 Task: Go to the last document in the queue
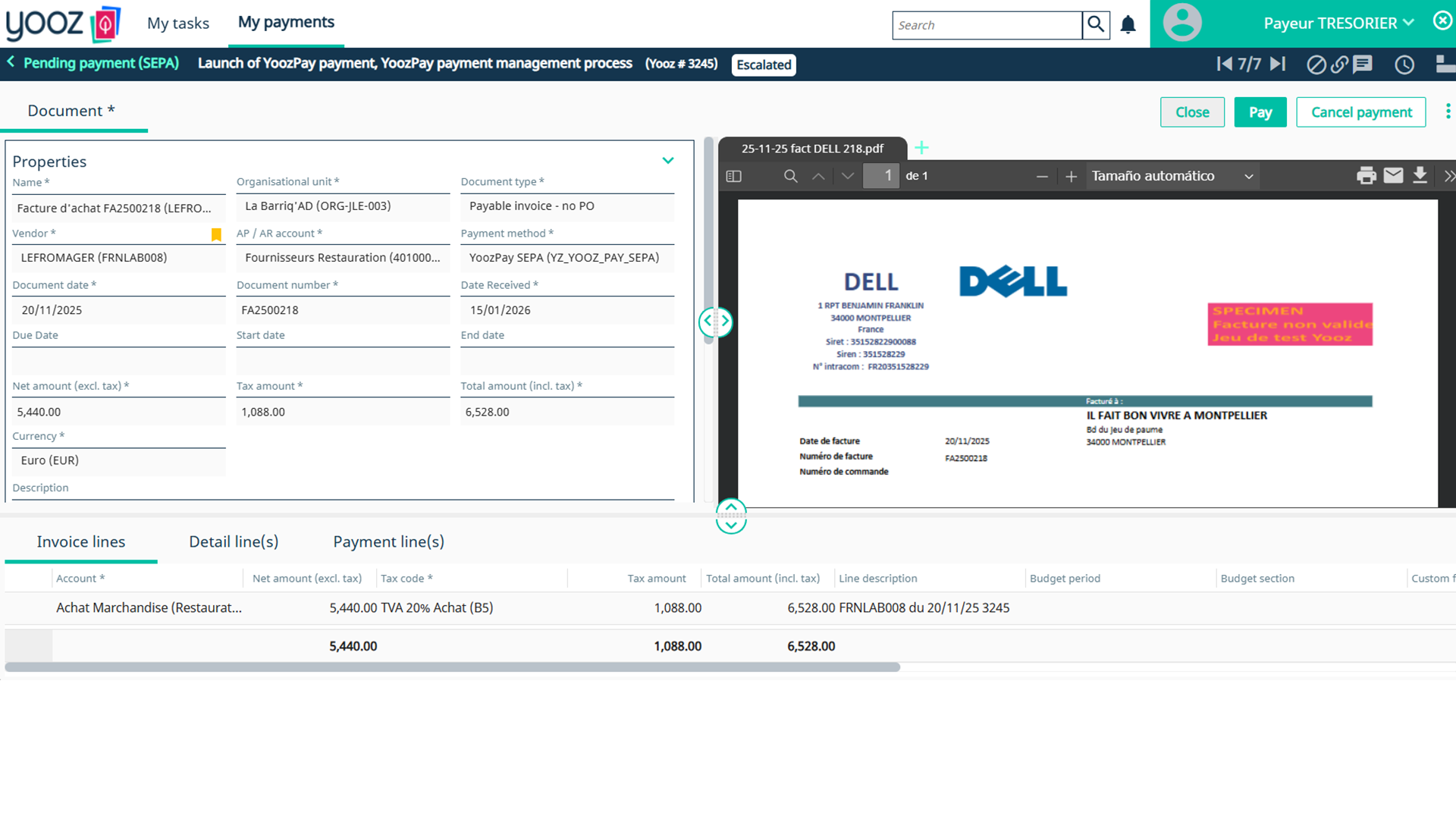[x=1279, y=64]
